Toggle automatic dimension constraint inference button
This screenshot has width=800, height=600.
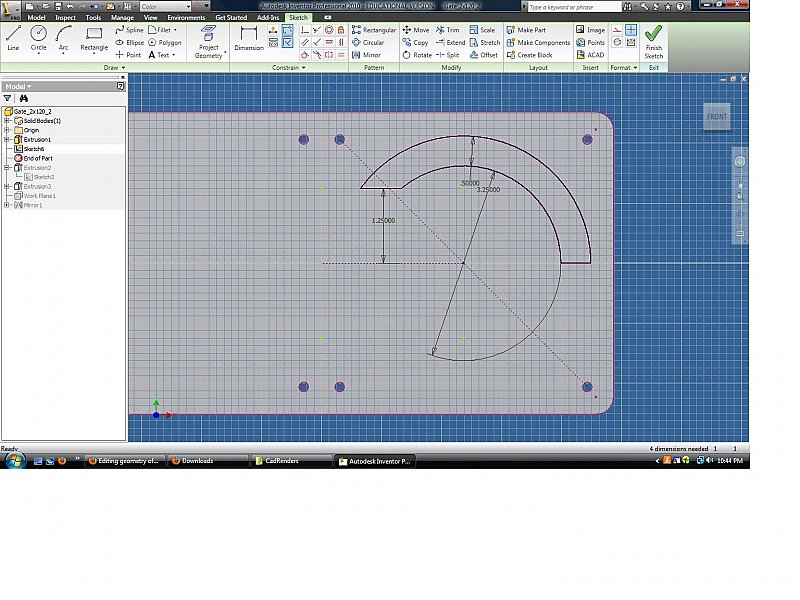coord(288,30)
